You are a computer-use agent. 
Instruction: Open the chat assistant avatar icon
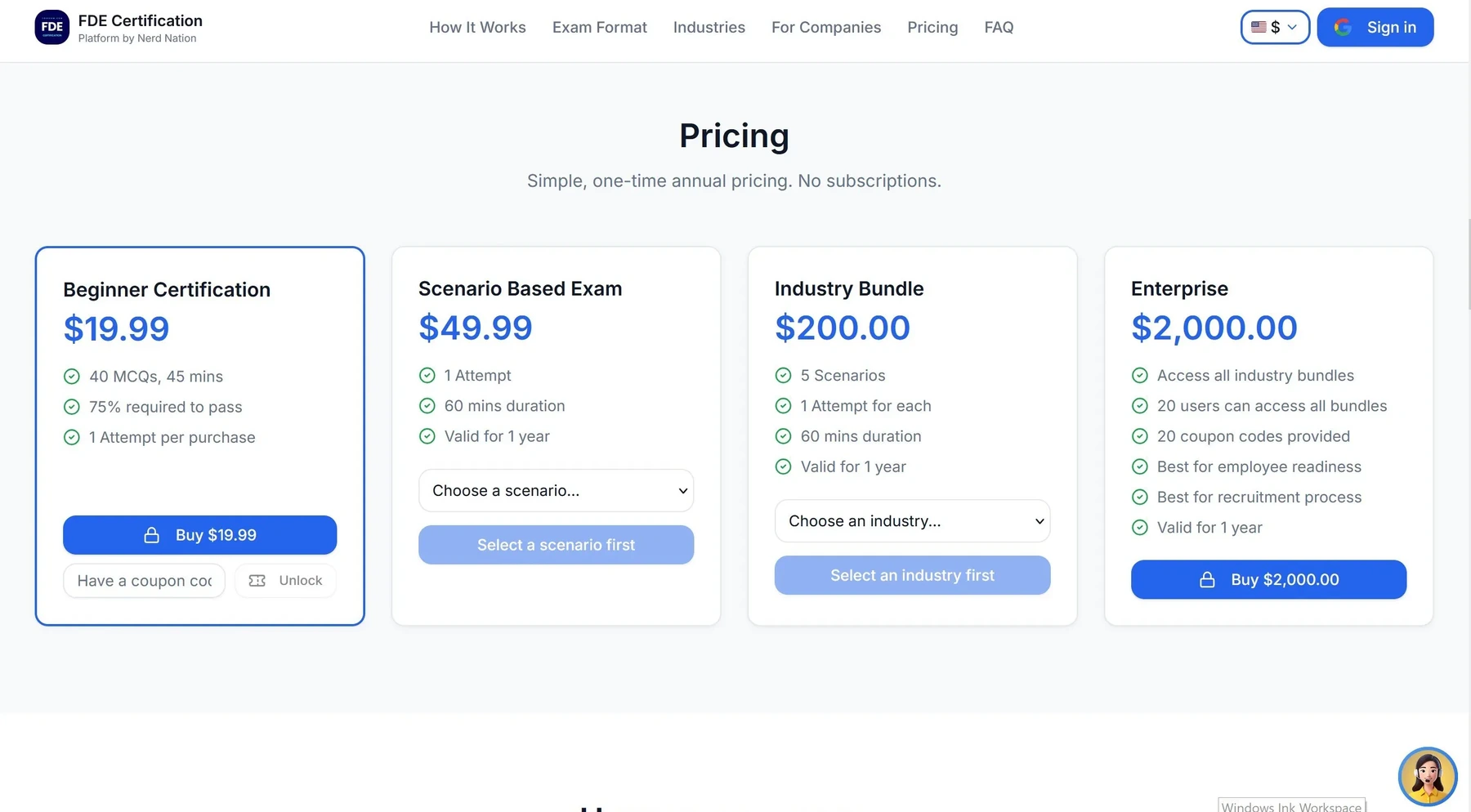1428,776
